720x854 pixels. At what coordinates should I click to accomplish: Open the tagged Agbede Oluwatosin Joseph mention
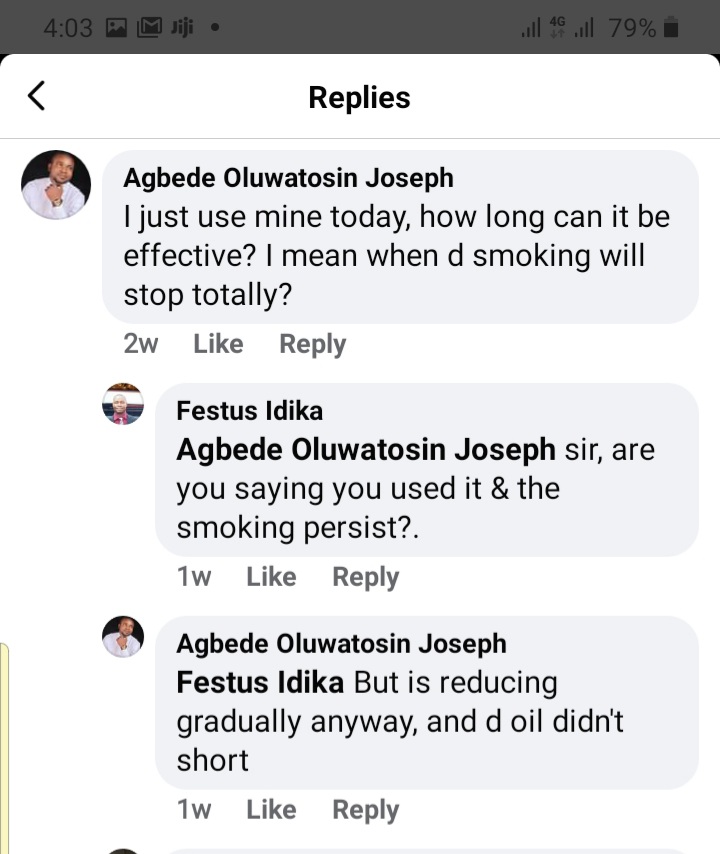(x=365, y=450)
